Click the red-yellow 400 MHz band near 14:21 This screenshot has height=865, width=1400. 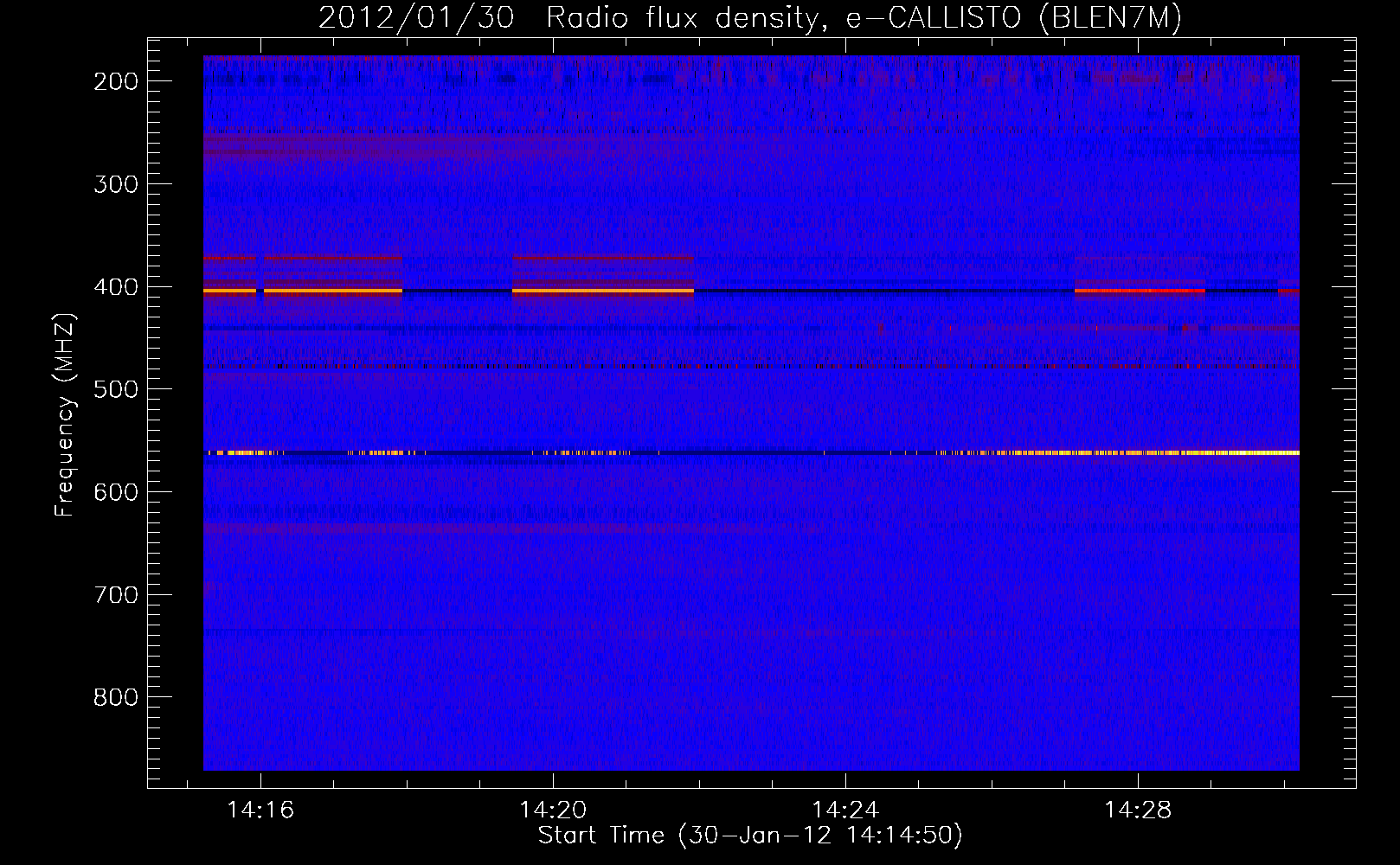(x=603, y=291)
